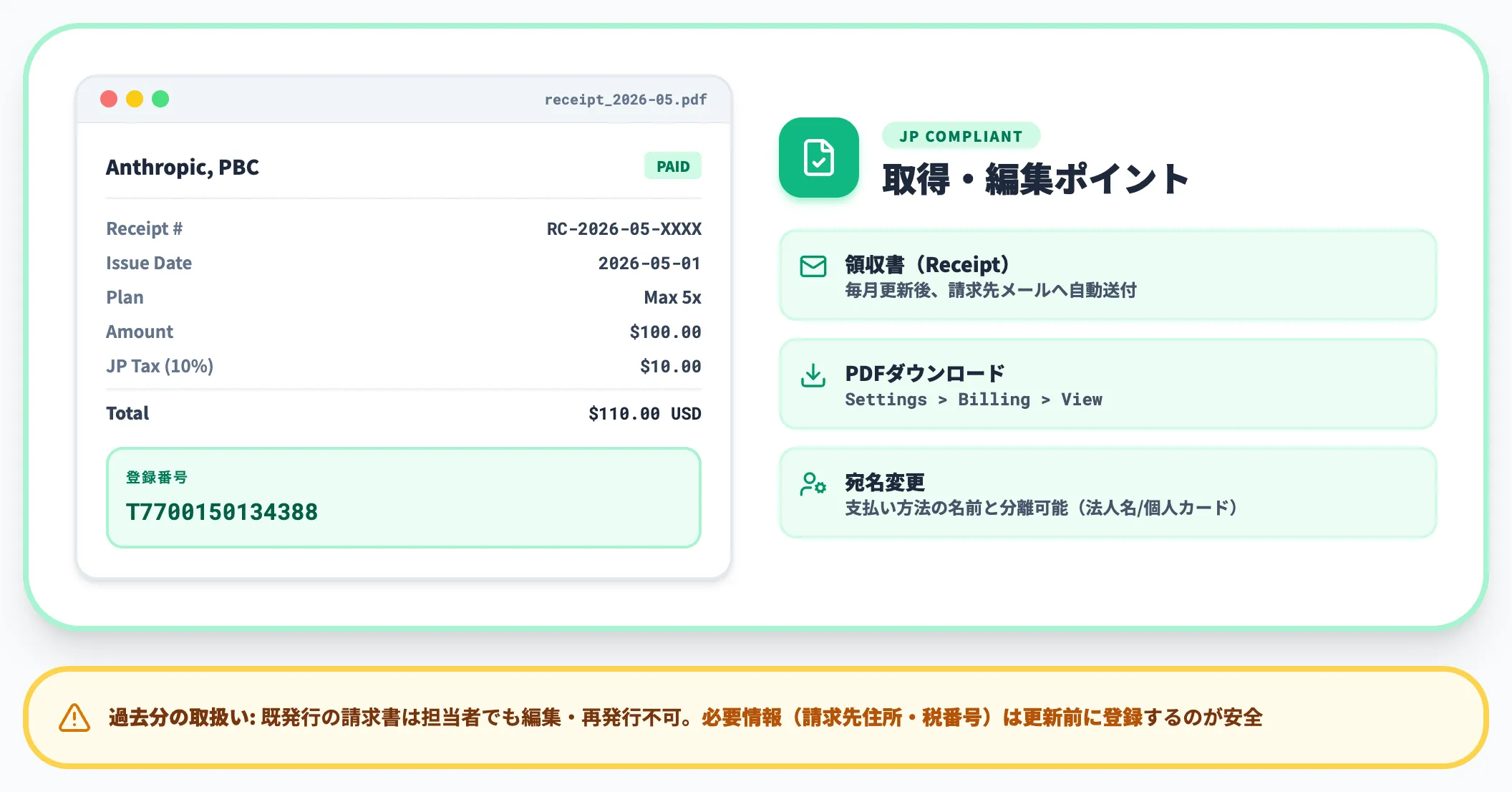Click the receipt_2026-05.pdf file name
The height and width of the screenshot is (792, 1512).
pyautogui.click(x=626, y=100)
